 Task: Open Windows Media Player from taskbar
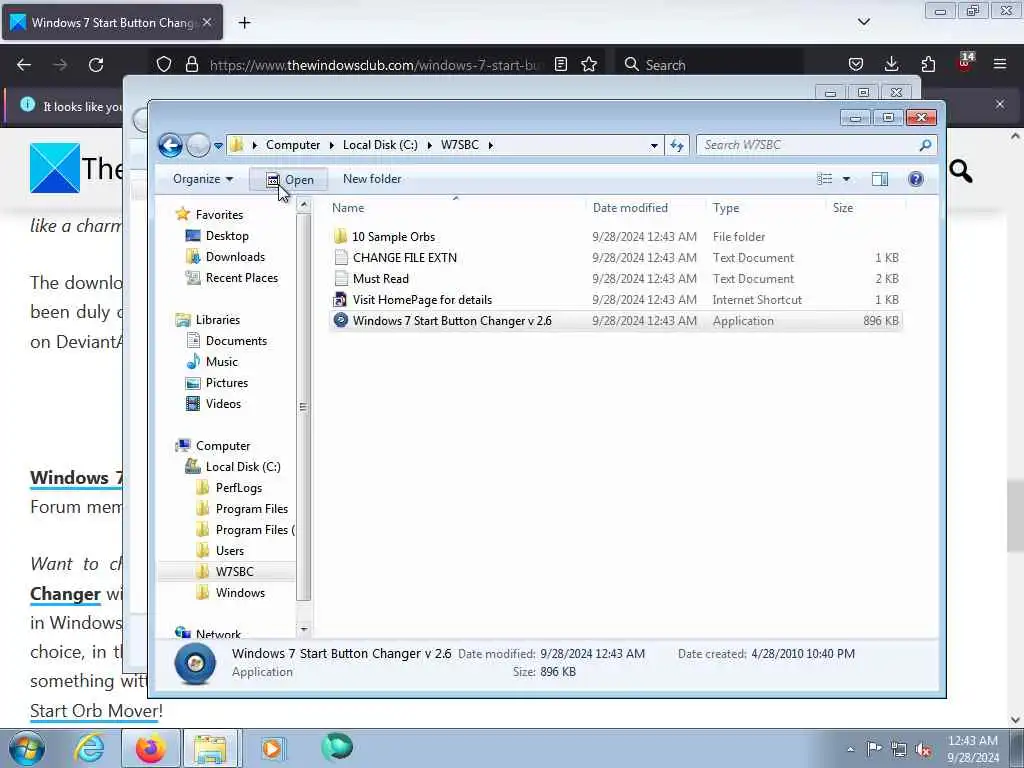(272, 748)
